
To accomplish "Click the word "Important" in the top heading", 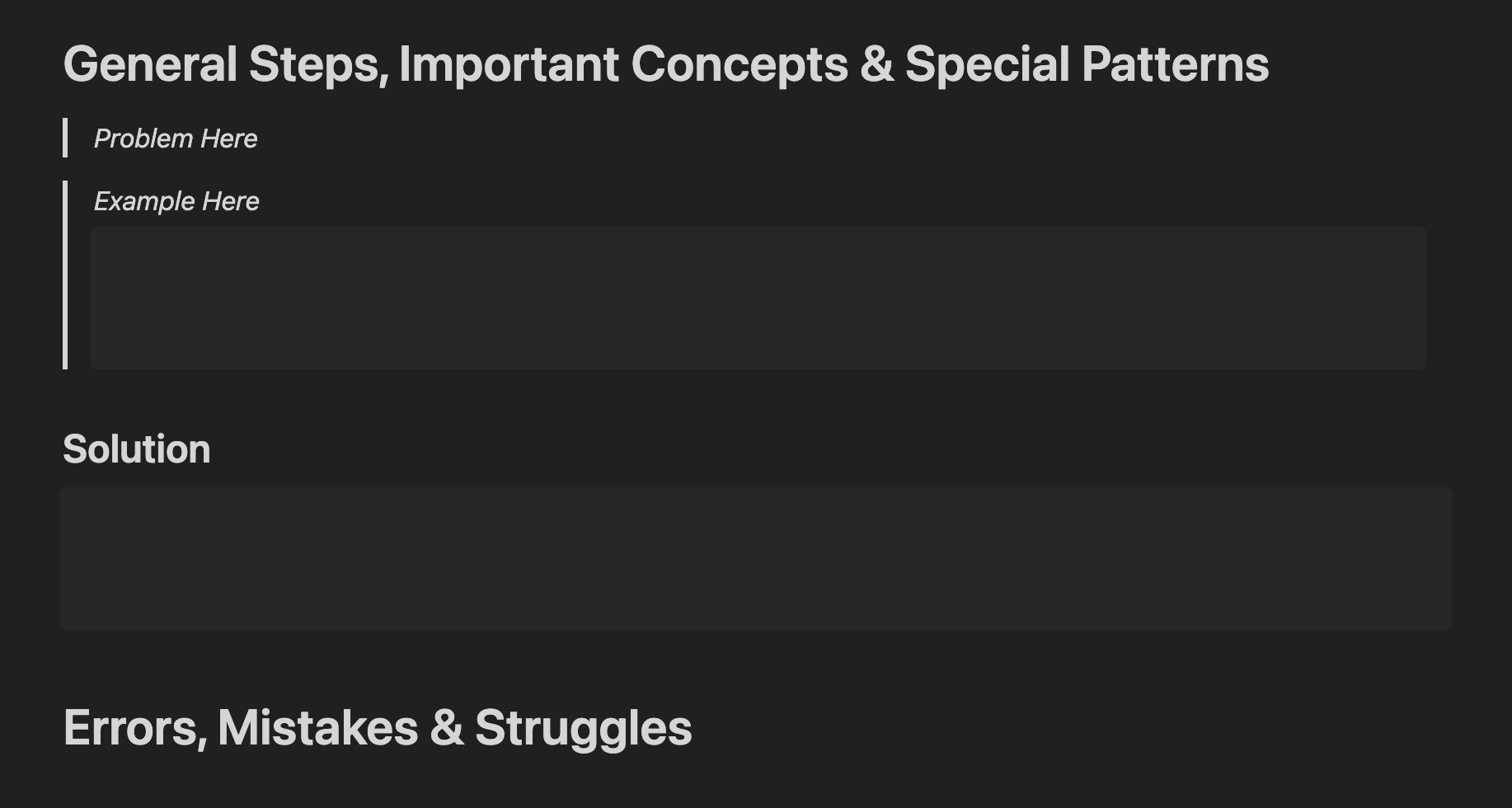I will (509, 64).
